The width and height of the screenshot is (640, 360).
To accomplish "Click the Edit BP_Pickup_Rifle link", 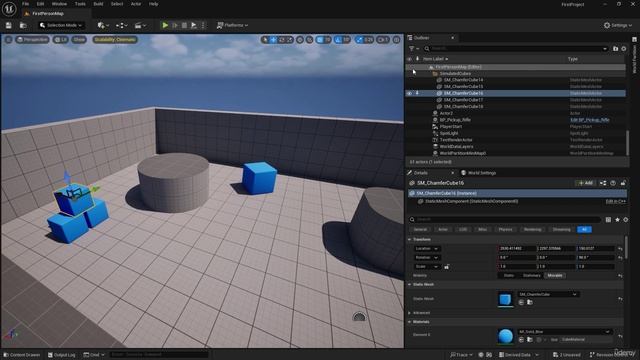I will pyautogui.click(x=589, y=120).
